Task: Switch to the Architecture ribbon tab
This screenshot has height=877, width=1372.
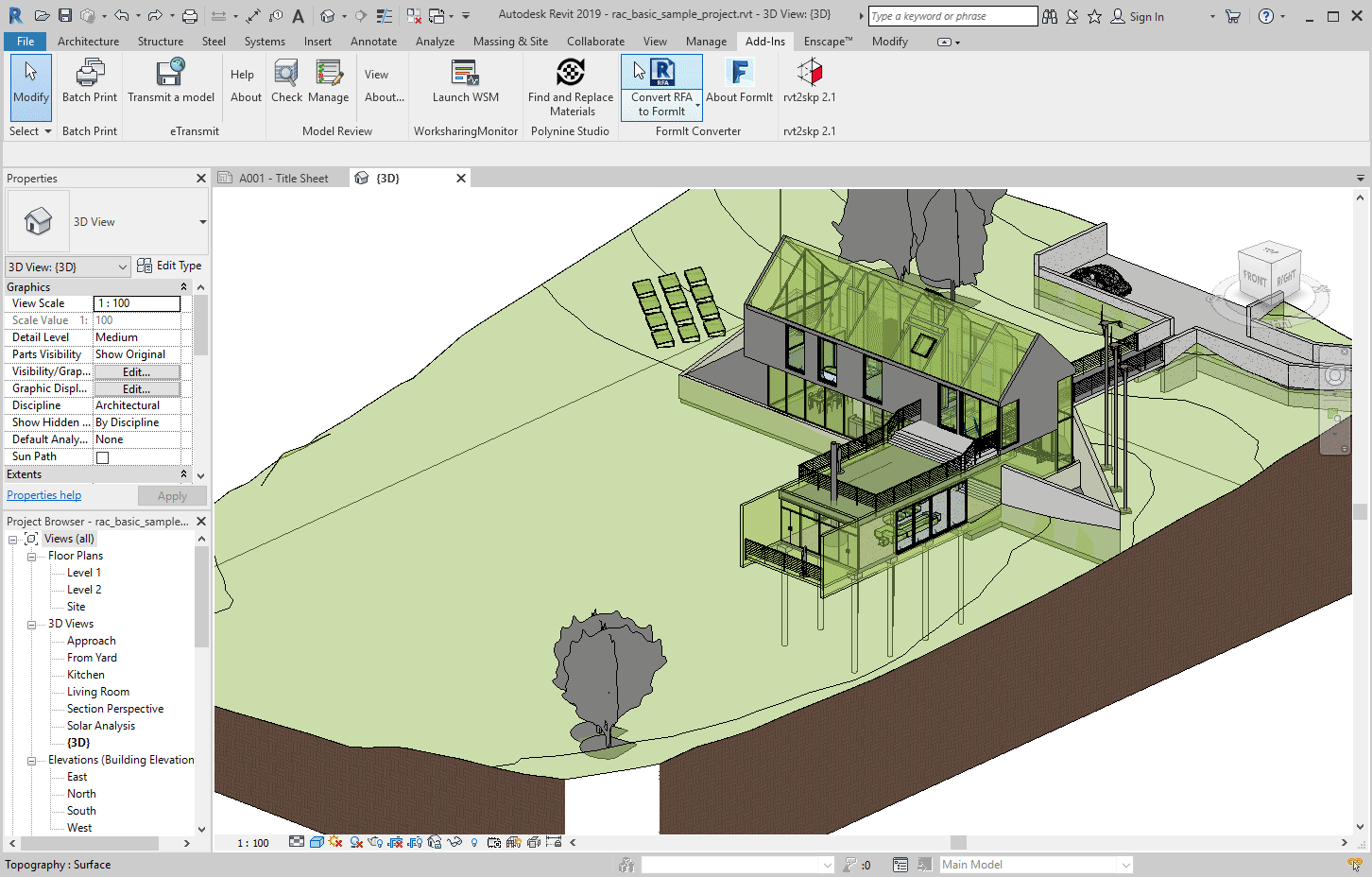Action: (x=88, y=42)
